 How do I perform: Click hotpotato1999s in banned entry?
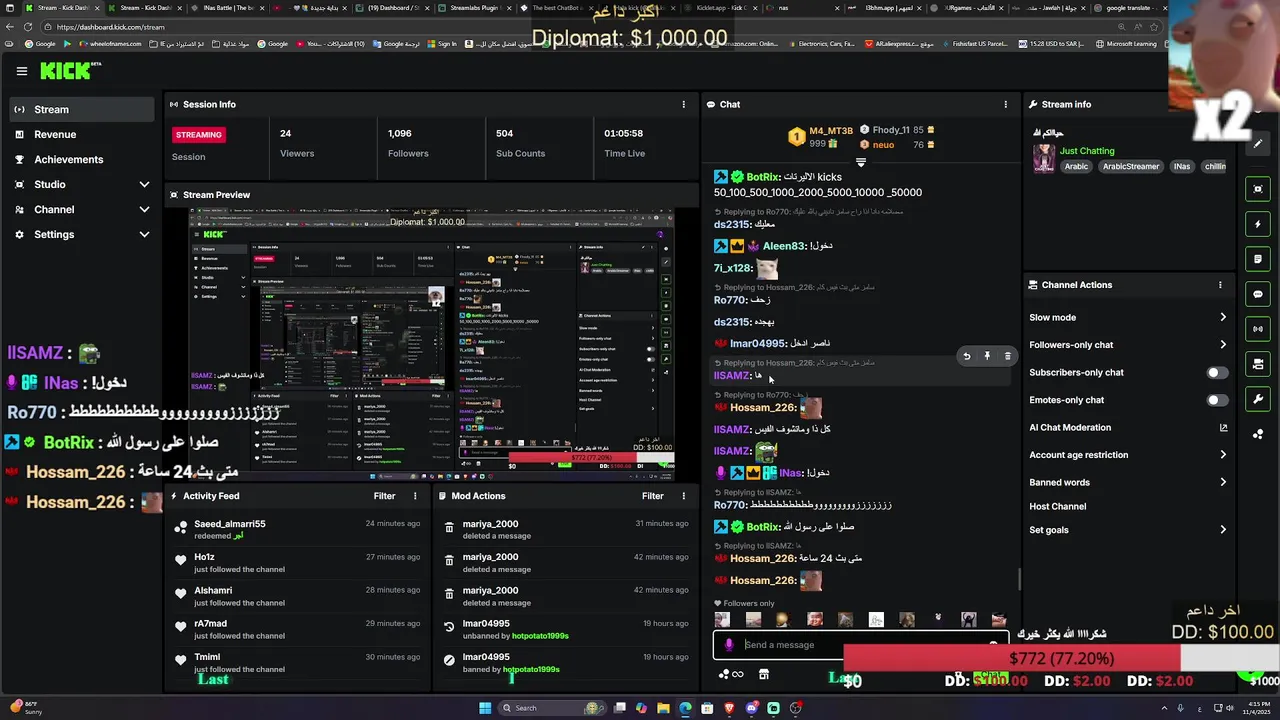pyautogui.click(x=531, y=669)
